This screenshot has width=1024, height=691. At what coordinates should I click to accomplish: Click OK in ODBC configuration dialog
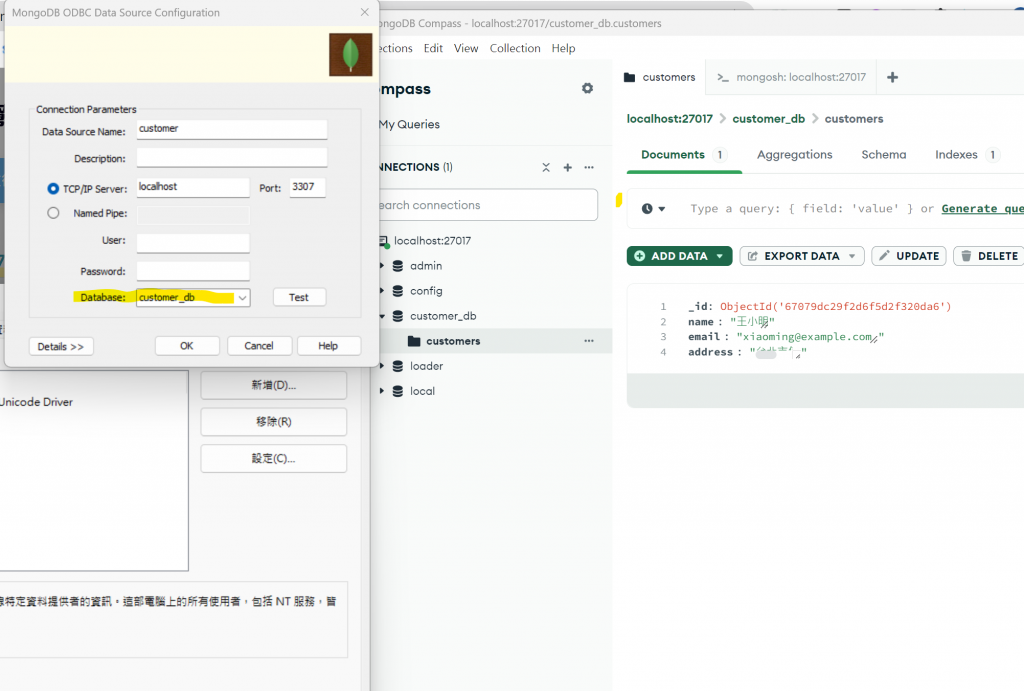(x=187, y=346)
